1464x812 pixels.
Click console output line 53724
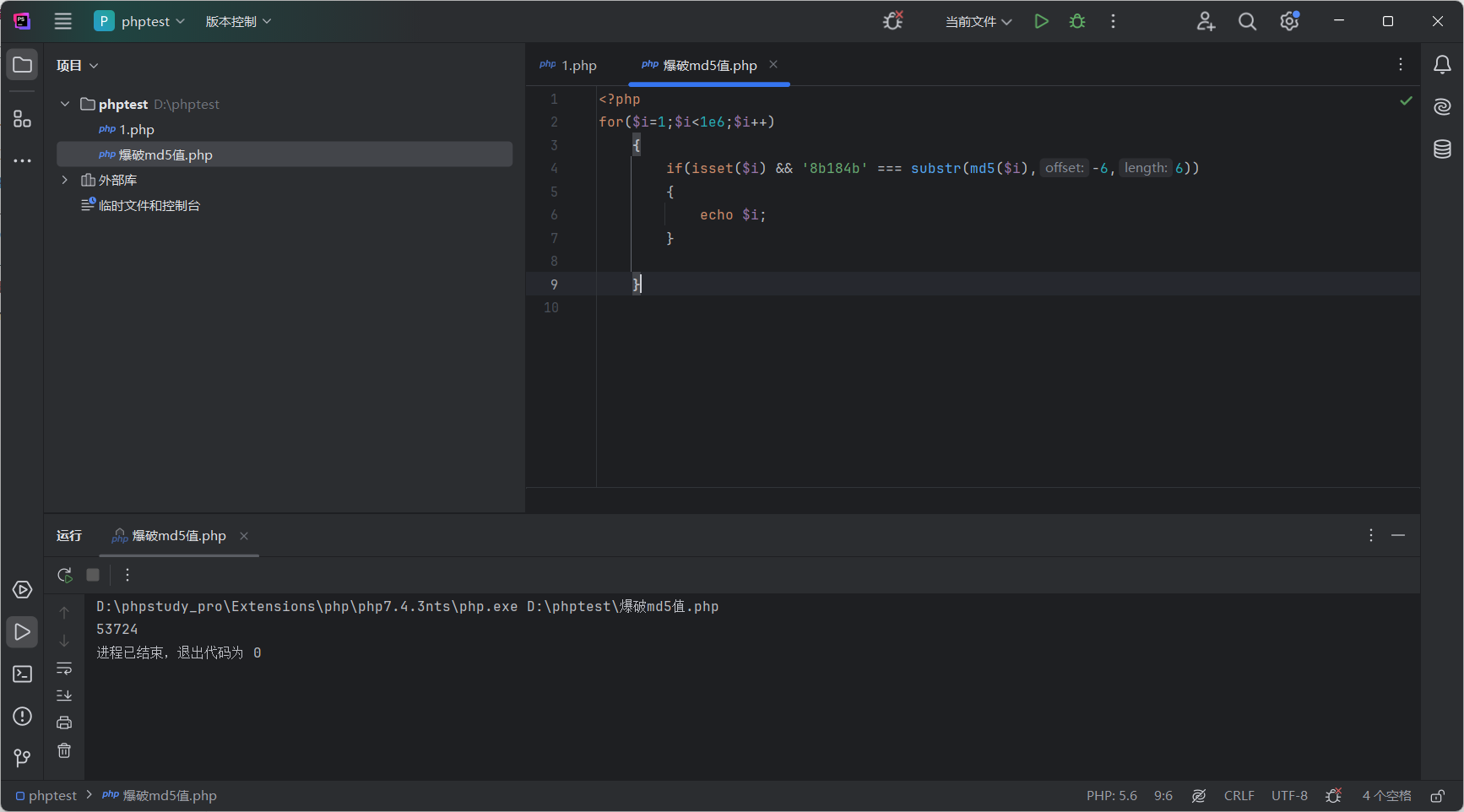point(117,629)
